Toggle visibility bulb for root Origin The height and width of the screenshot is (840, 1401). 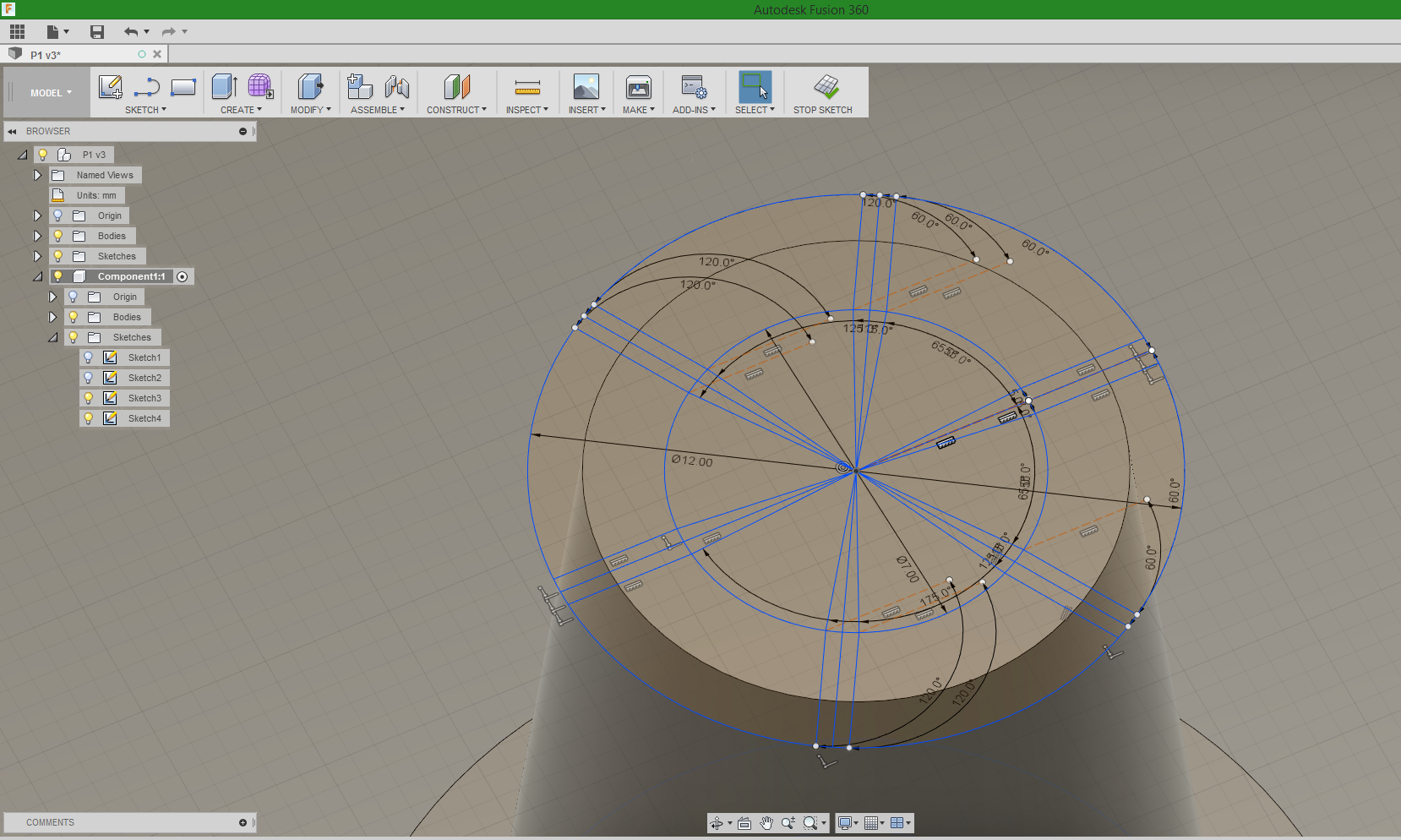(x=57, y=215)
